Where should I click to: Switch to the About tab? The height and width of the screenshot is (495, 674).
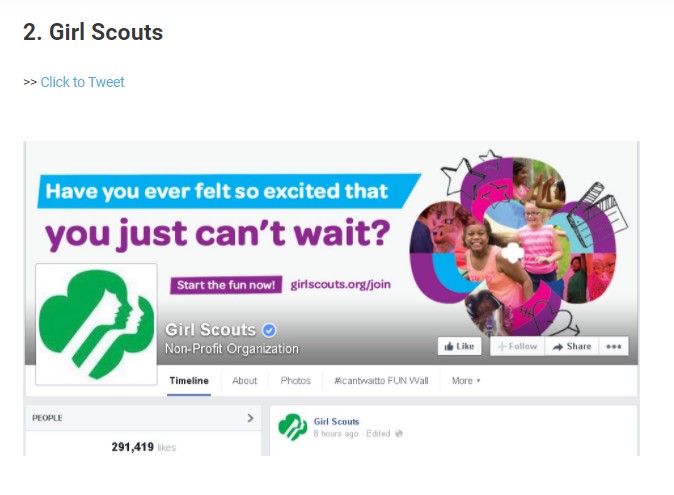tap(245, 381)
